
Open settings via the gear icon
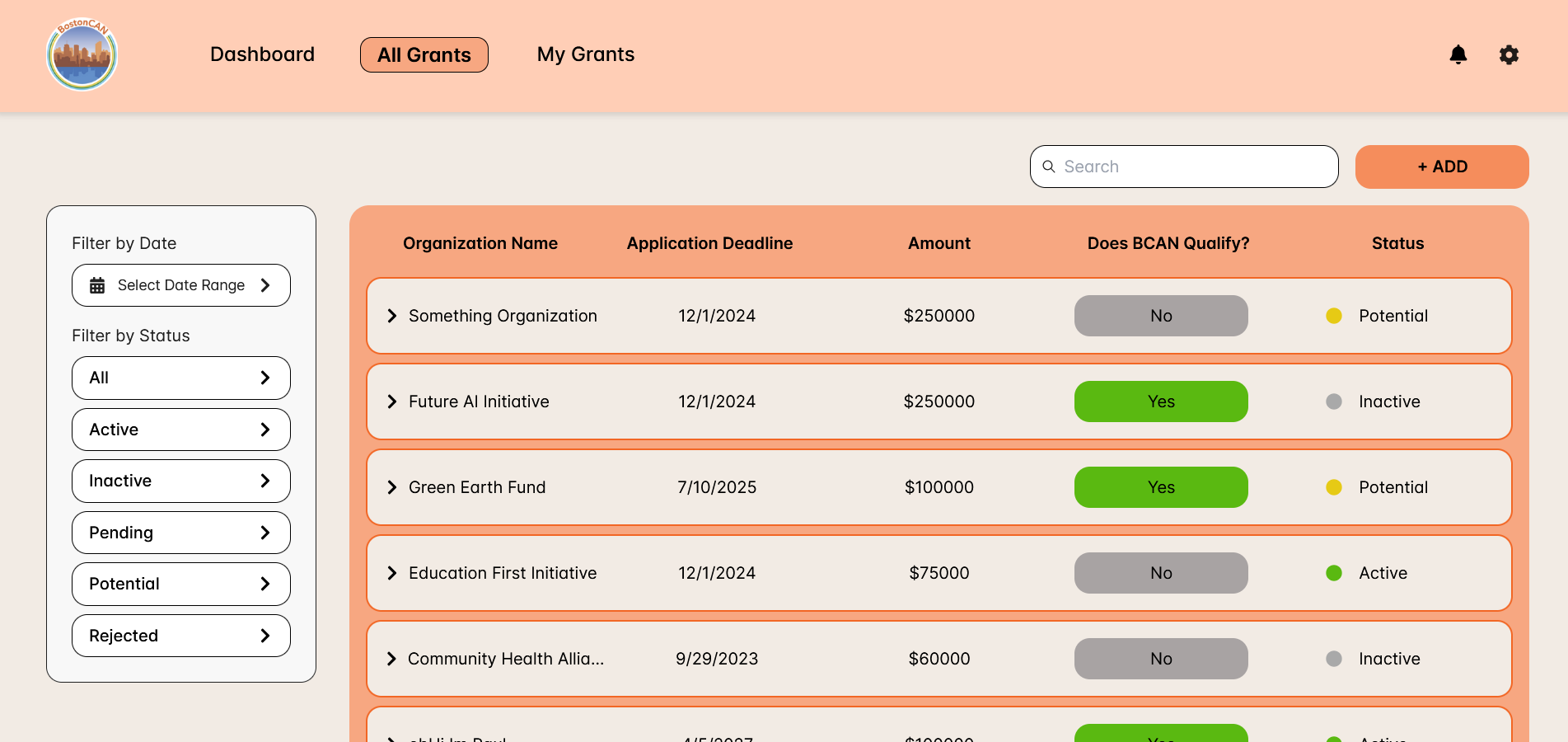(x=1509, y=54)
